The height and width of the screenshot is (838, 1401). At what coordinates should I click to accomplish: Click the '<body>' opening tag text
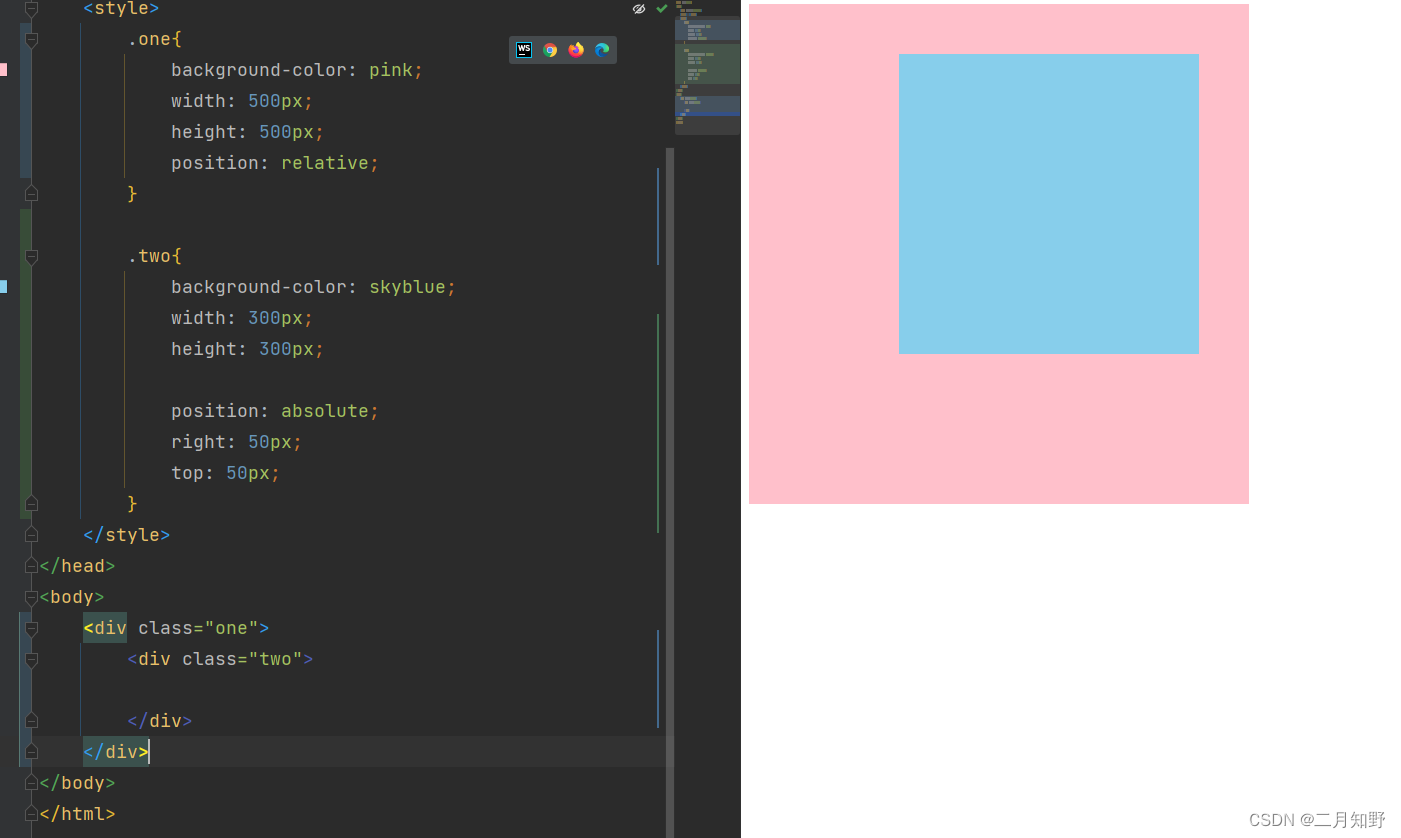click(72, 597)
